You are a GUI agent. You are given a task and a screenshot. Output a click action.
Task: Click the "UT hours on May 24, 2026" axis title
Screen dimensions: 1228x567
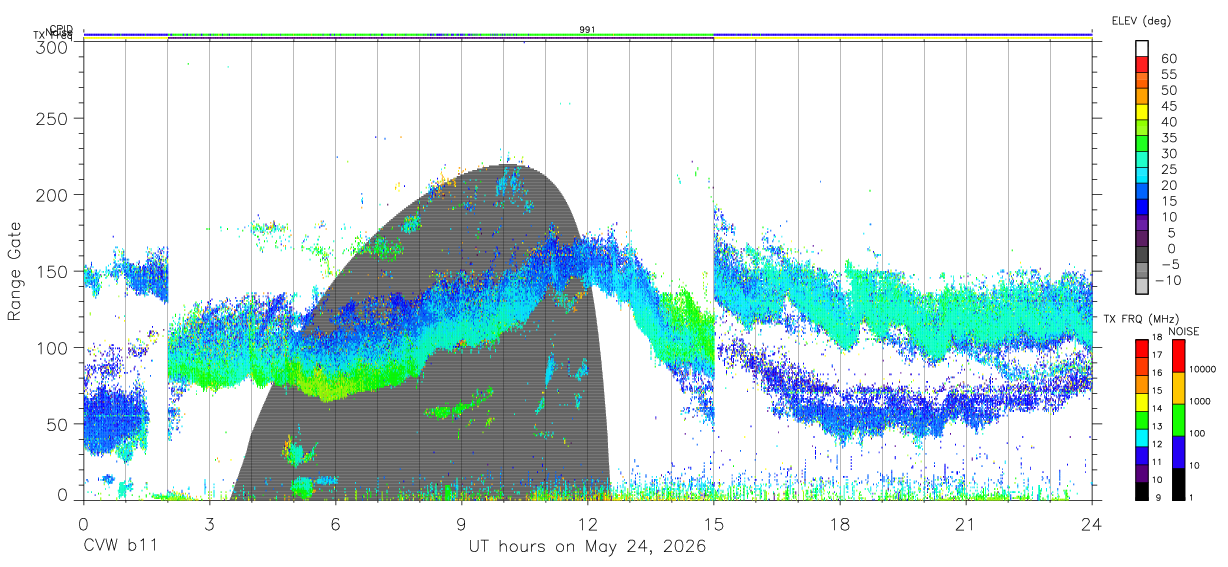(588, 547)
